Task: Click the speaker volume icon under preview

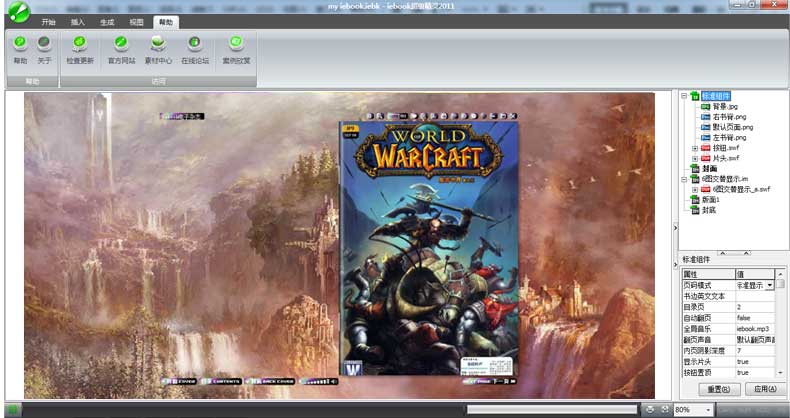Action: tap(334, 382)
